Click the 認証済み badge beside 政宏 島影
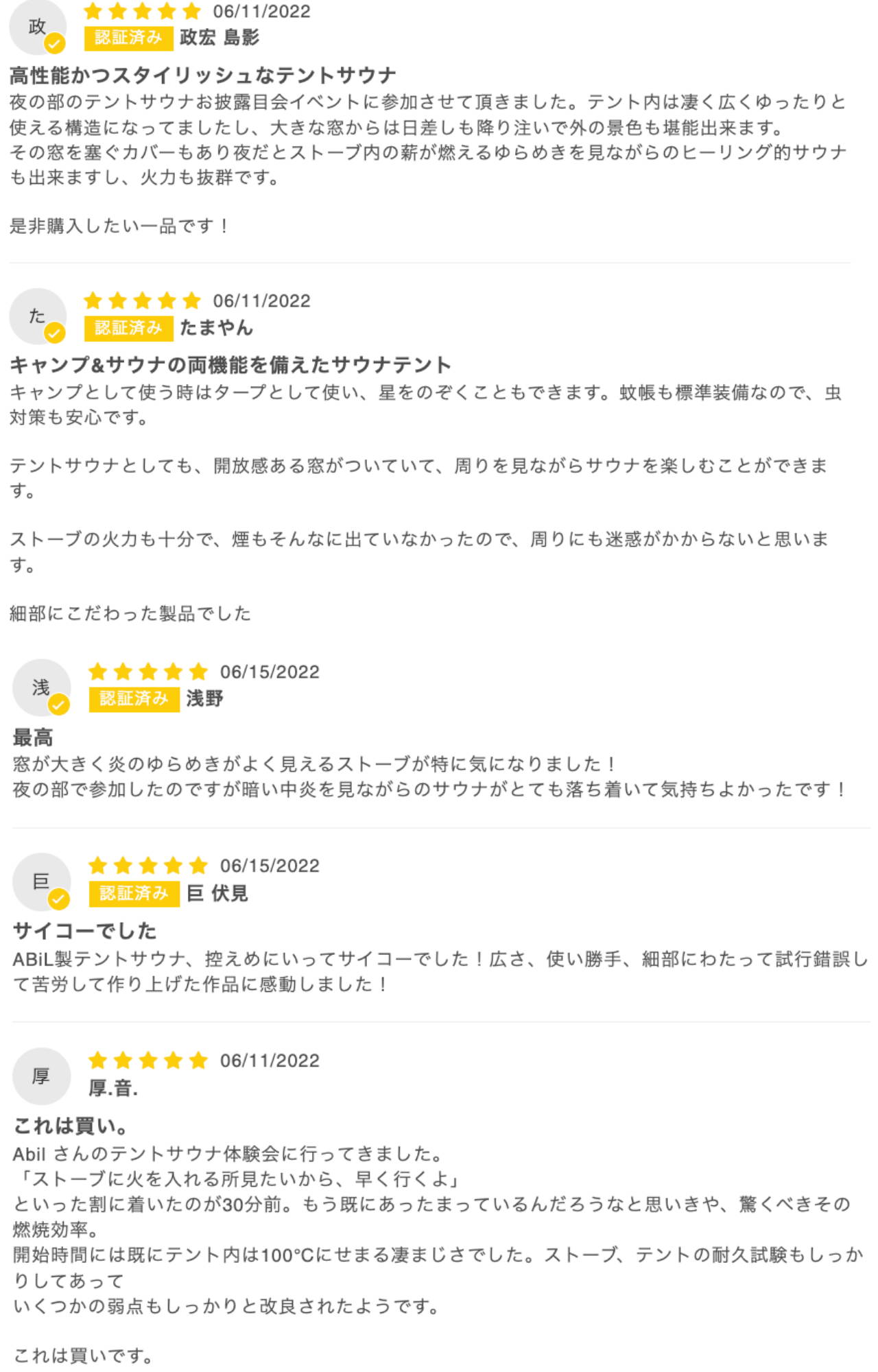Screen dimensions: 878x1372 128,38
